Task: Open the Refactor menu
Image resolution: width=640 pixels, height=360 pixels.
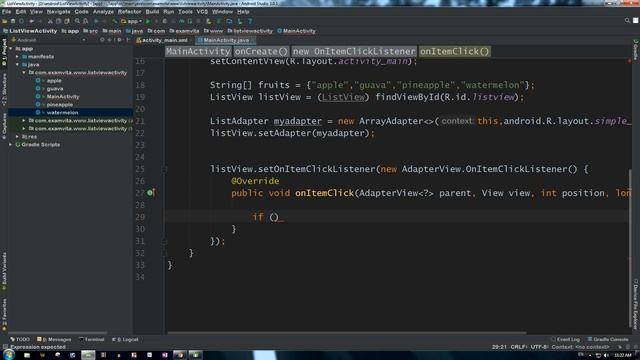Action: tap(129, 12)
